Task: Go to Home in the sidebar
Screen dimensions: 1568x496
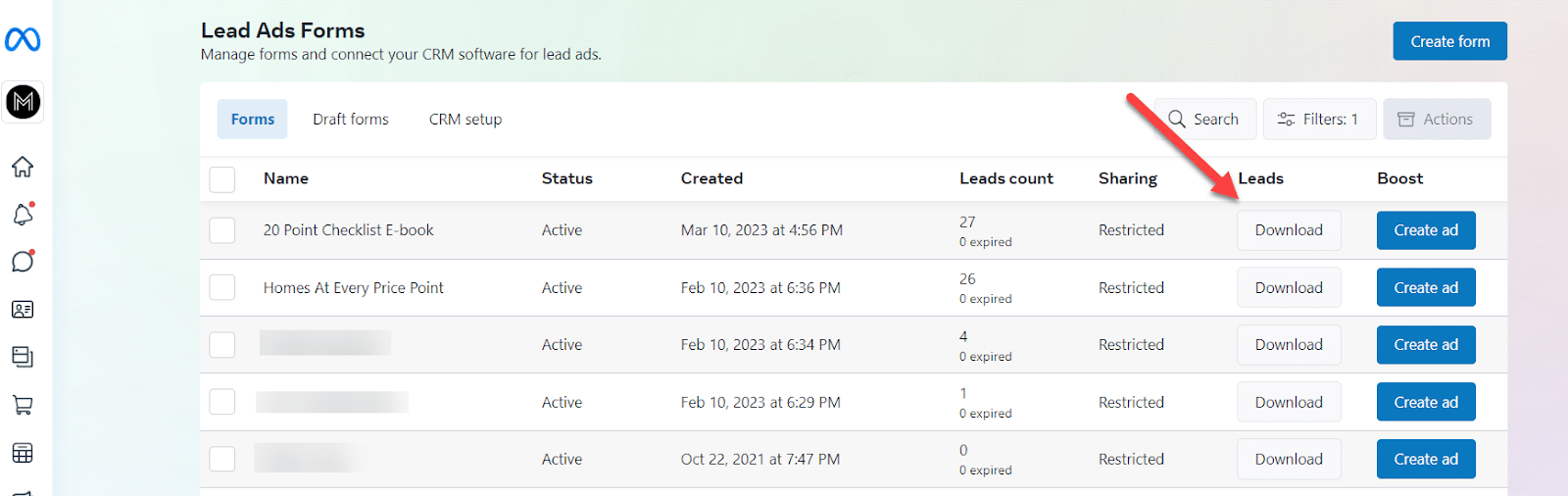Action: point(23,167)
